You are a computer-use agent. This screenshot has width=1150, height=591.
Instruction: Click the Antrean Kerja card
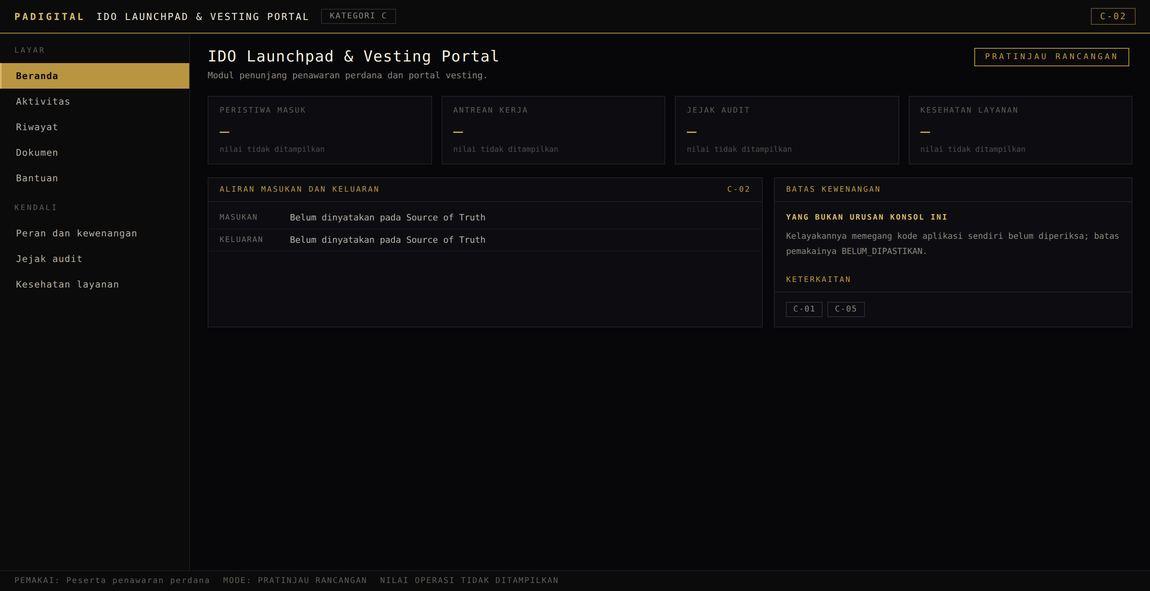553,130
